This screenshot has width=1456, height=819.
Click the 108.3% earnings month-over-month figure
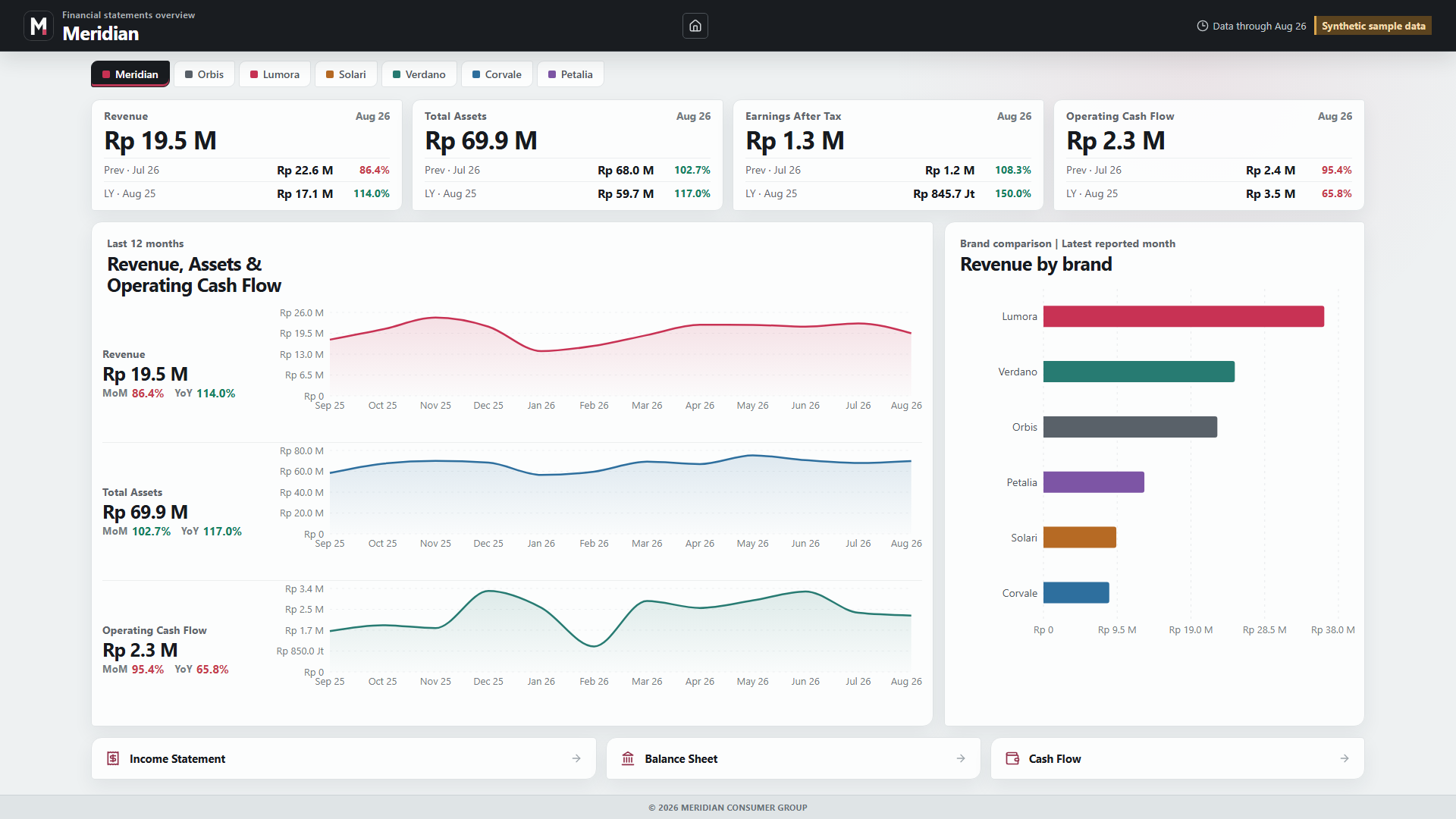point(1013,171)
